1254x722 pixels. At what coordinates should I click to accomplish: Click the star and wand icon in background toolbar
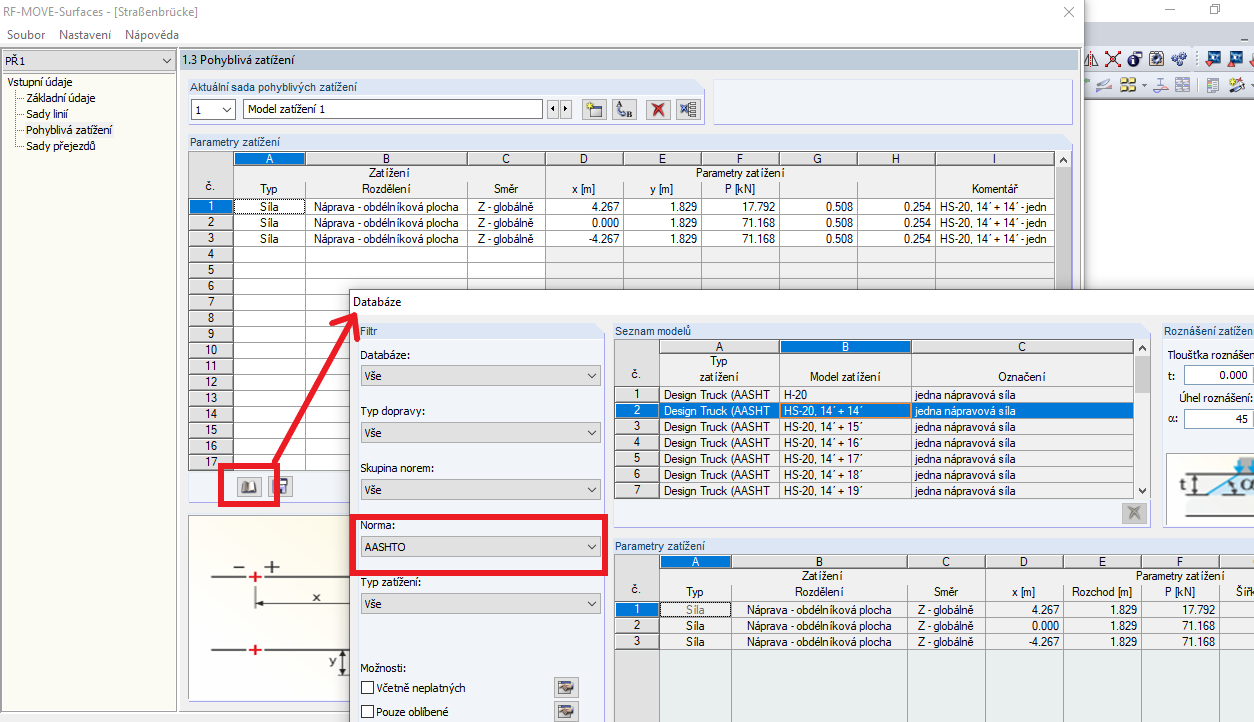(1238, 85)
